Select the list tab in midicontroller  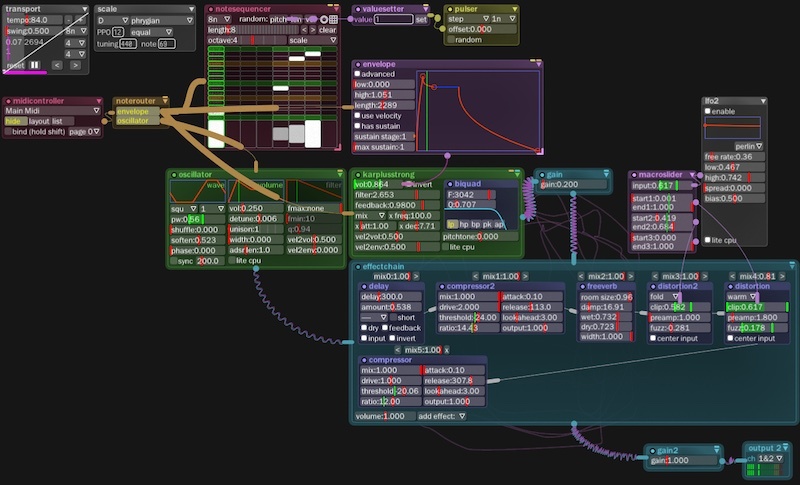point(61,121)
